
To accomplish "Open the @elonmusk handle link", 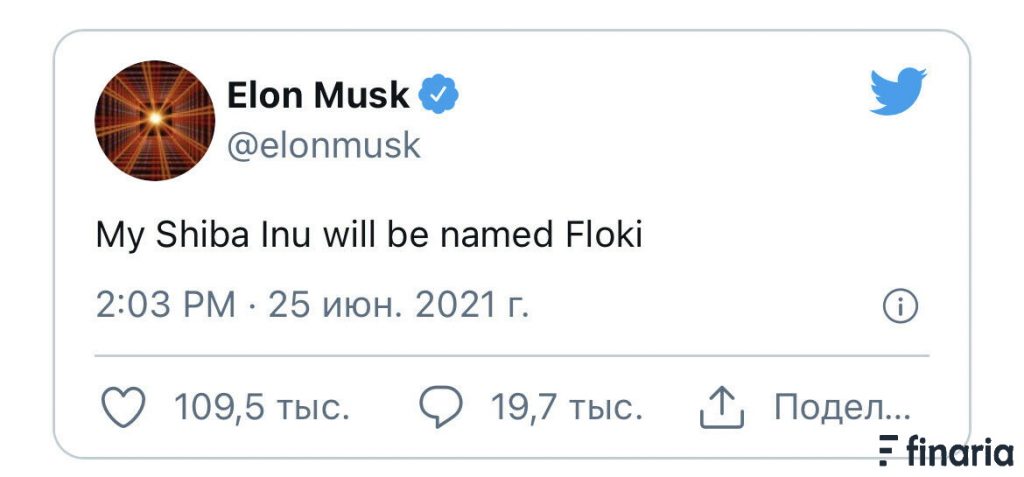I will click(x=323, y=145).
